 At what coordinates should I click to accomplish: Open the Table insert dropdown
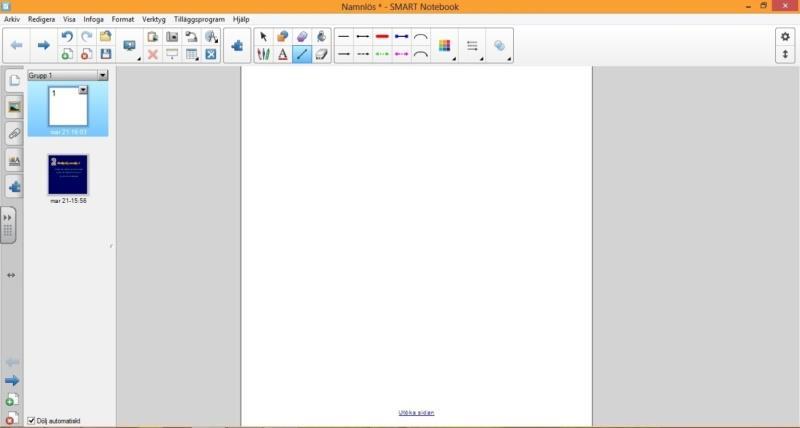click(x=191, y=54)
